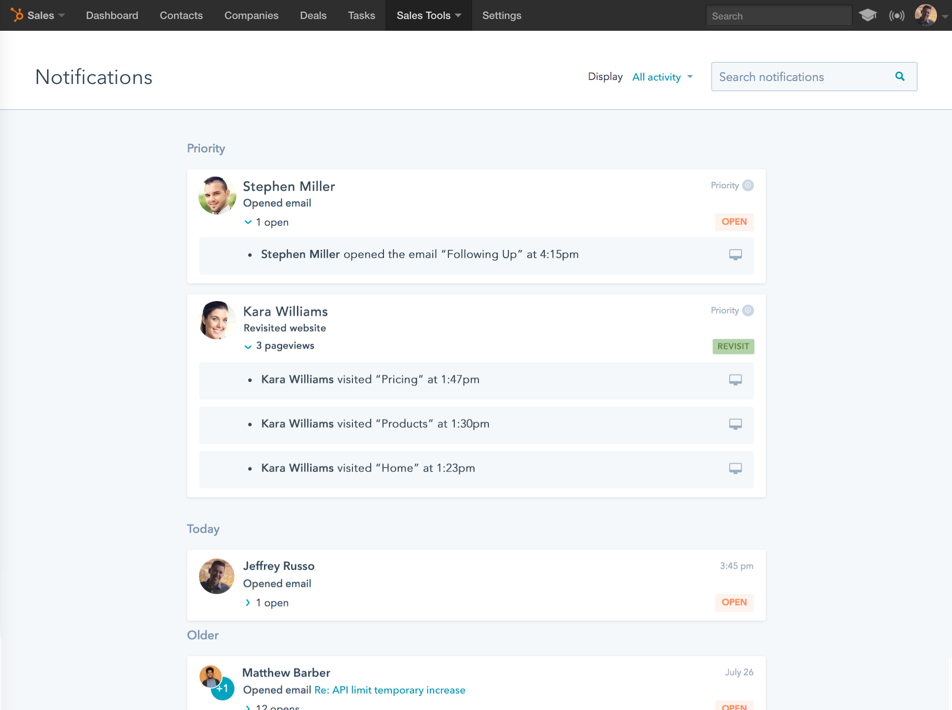Click monitor icon on Kara's Pricing visit
Screen dimensions: 952x710
tap(735, 380)
